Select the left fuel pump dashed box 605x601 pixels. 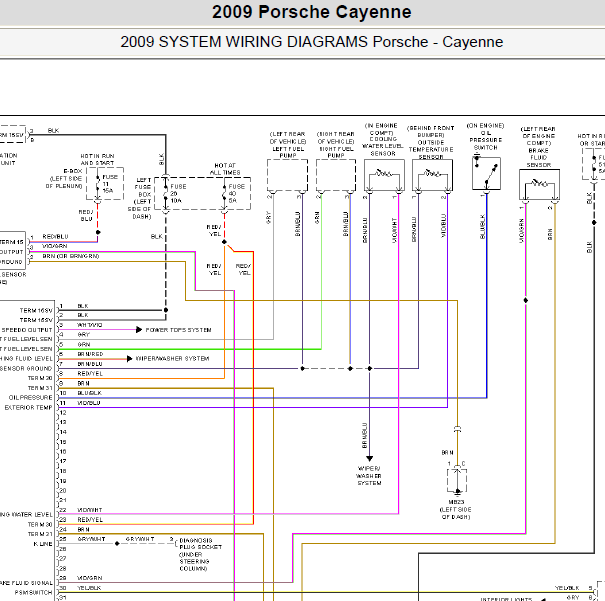[287, 175]
